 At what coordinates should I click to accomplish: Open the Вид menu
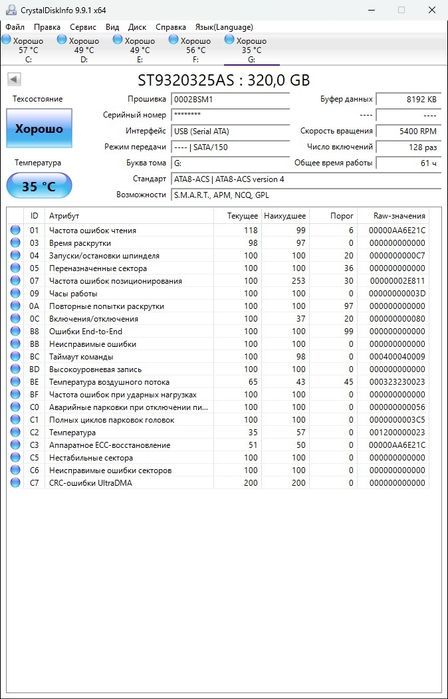point(112,27)
